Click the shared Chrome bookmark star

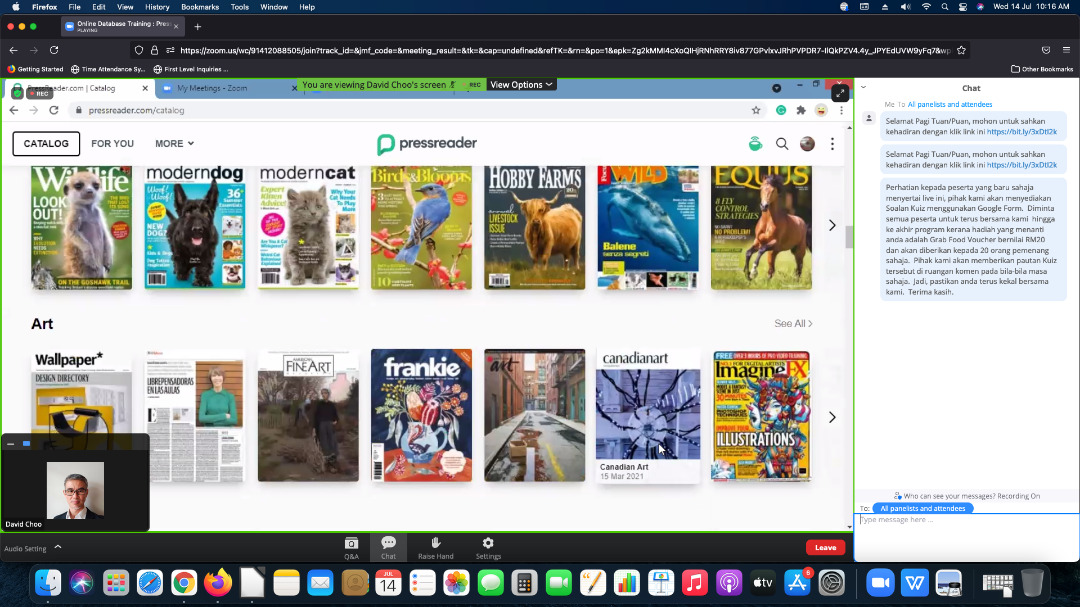[x=756, y=110]
